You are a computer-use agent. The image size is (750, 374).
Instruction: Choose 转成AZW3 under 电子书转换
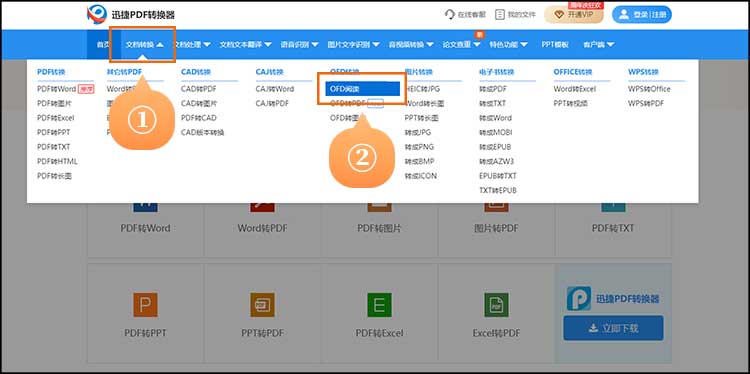(x=496, y=161)
